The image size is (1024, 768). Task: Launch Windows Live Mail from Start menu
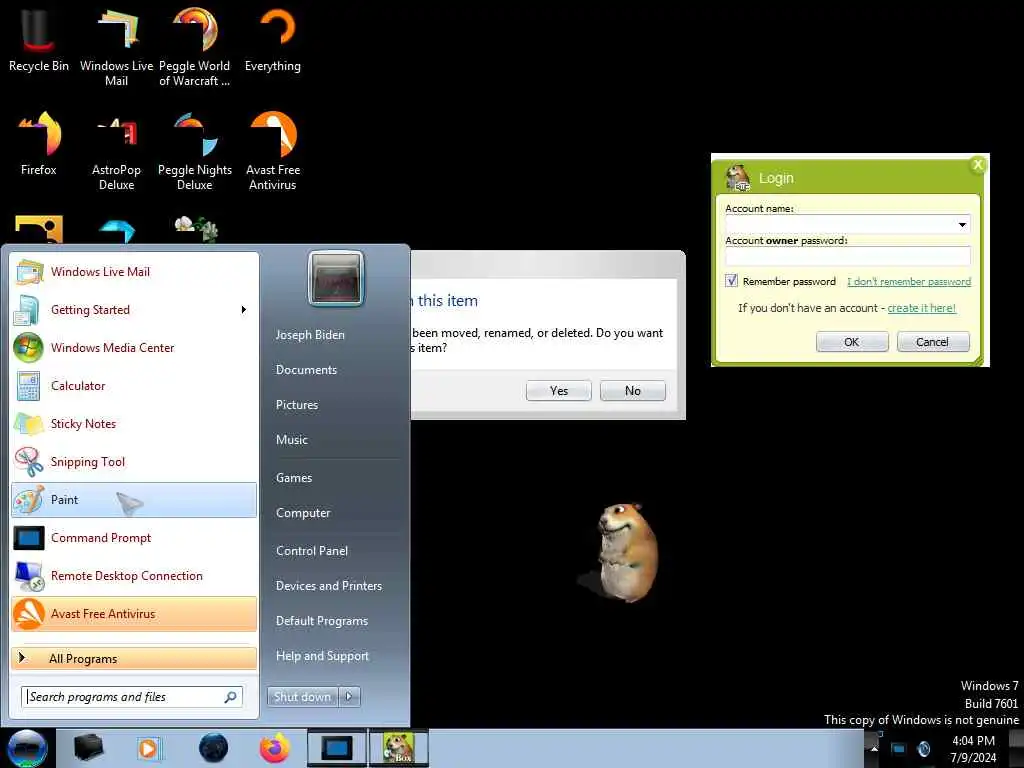pos(134,272)
